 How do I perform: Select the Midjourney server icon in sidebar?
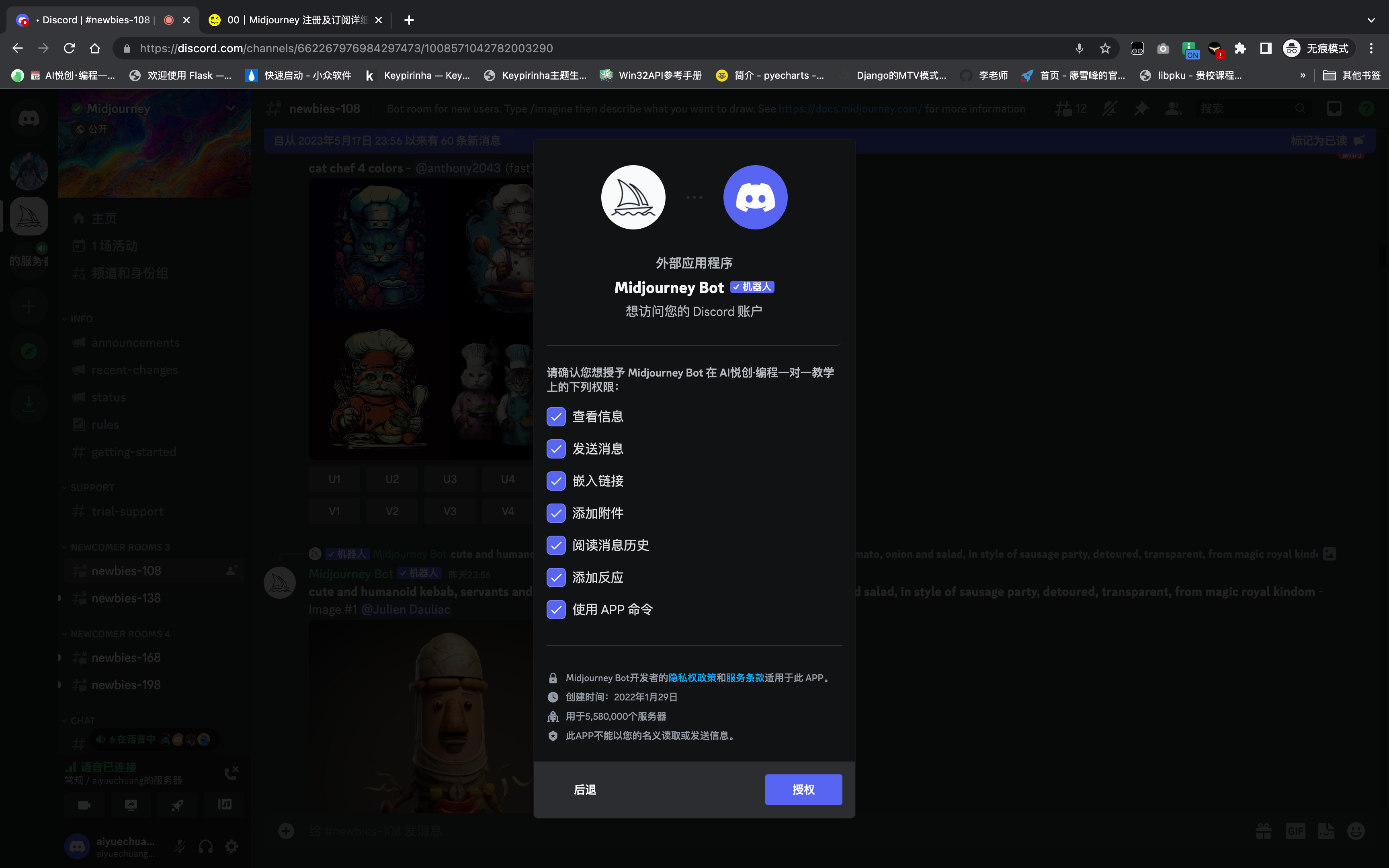[x=29, y=217]
